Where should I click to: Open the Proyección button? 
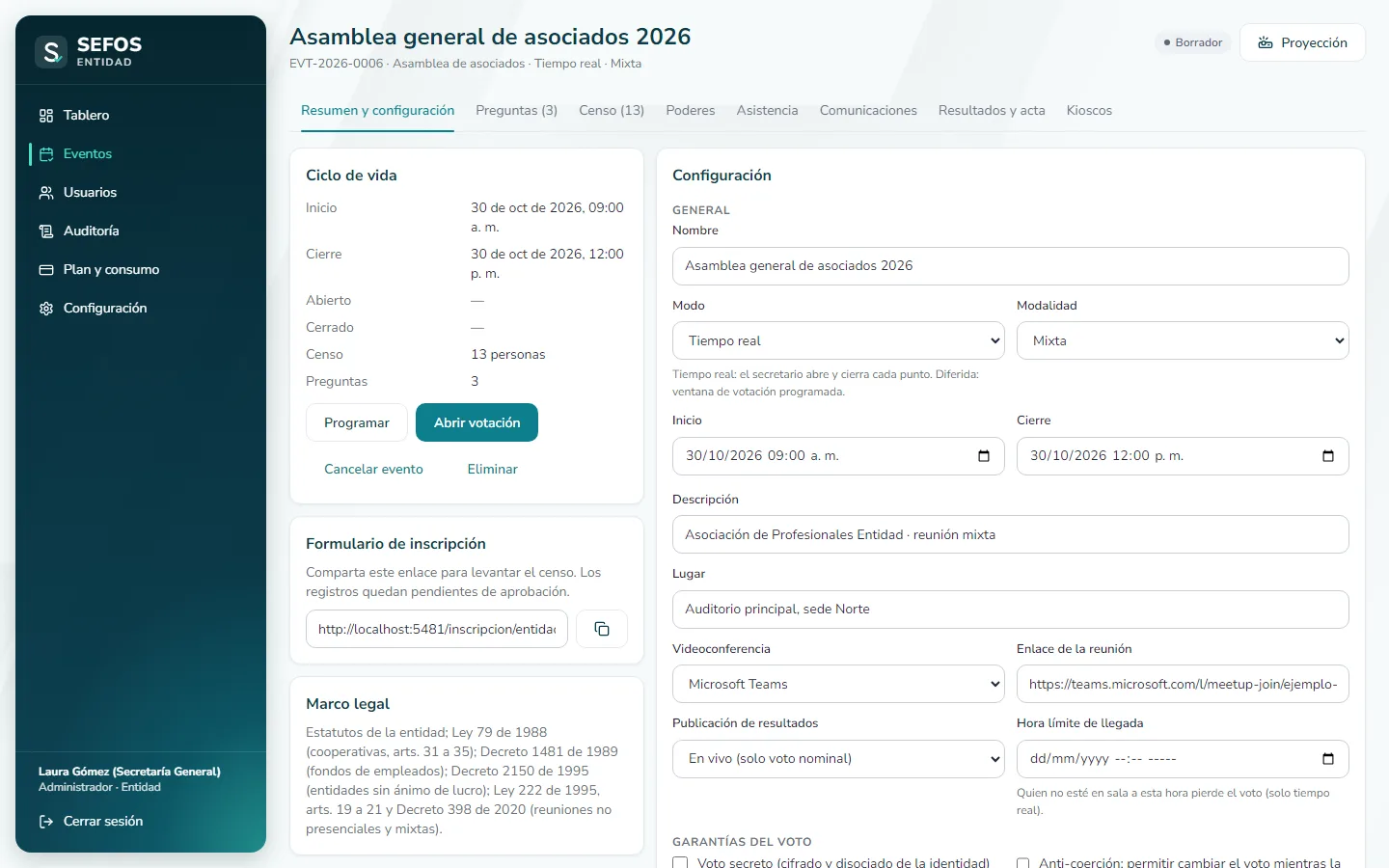click(1302, 42)
